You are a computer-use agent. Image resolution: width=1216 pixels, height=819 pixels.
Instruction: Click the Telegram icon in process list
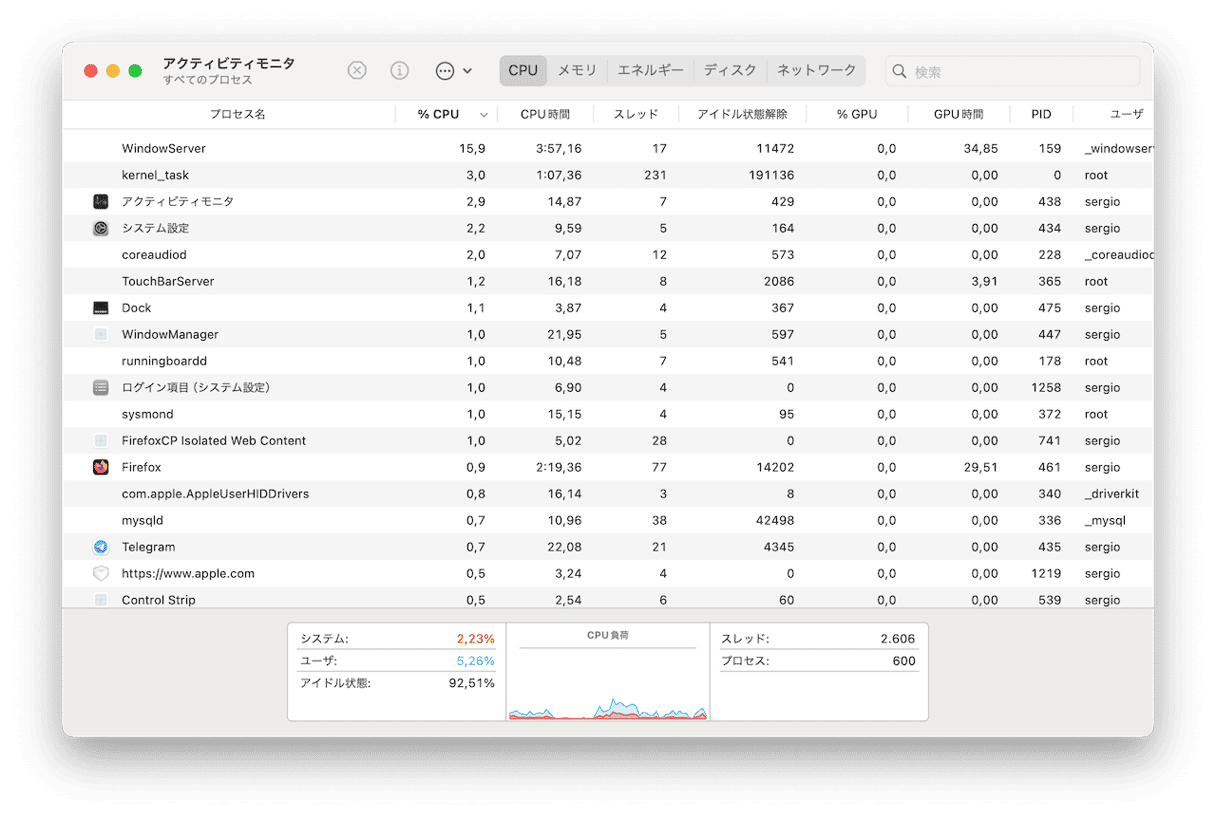click(x=101, y=547)
